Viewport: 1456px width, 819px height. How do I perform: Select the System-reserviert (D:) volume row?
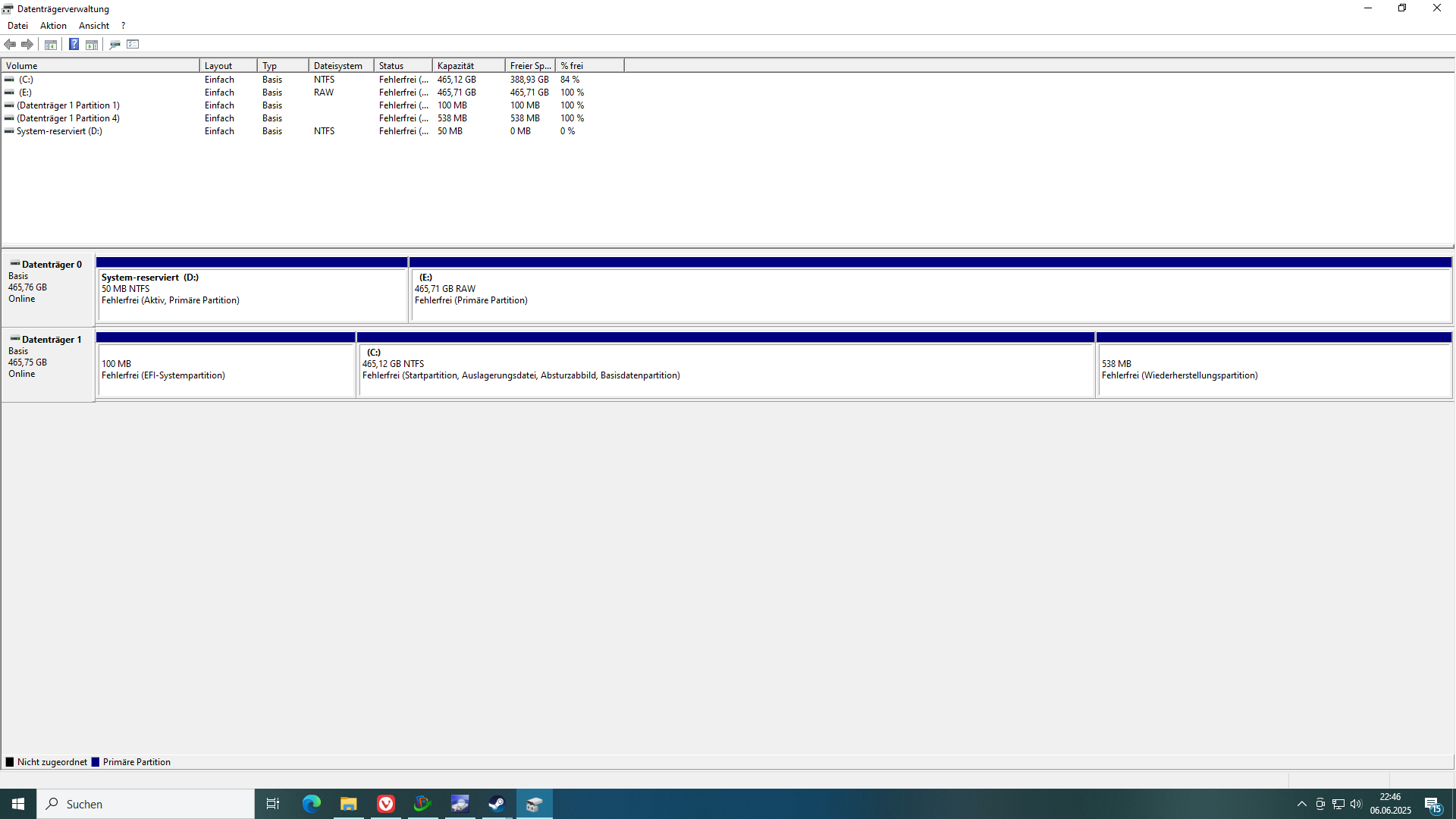(59, 131)
